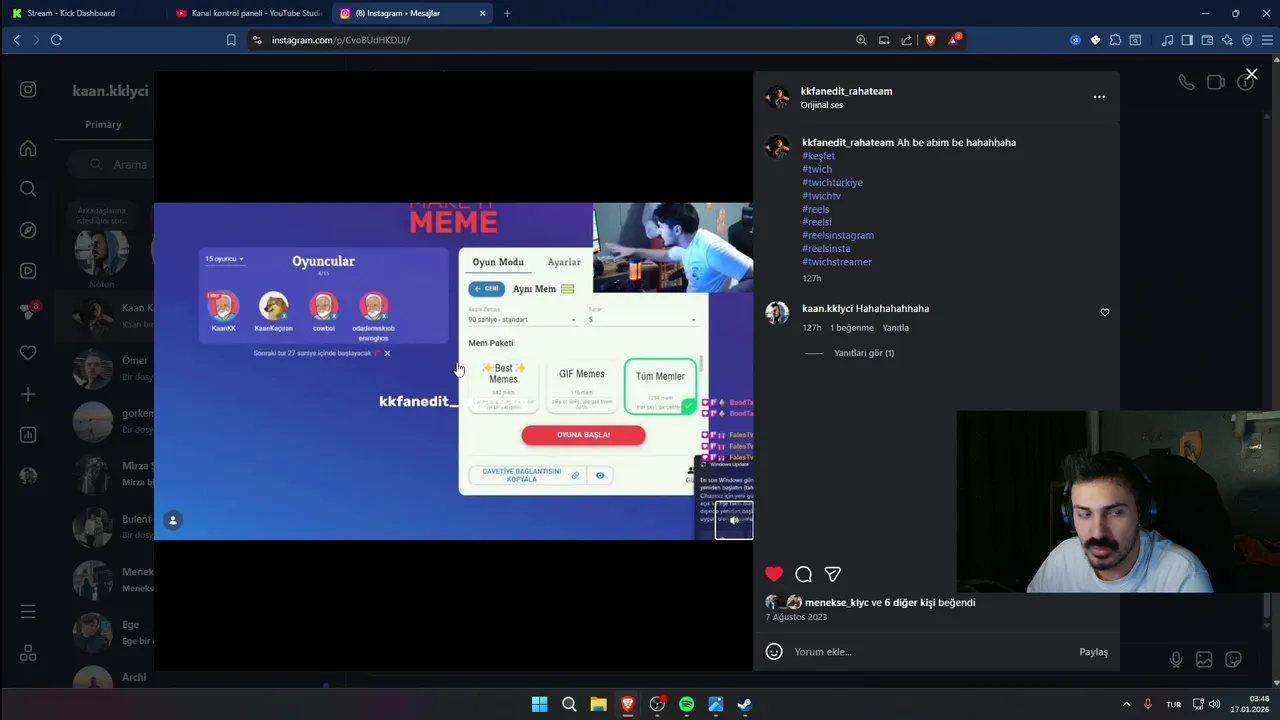Image resolution: width=1280 pixels, height=720 pixels.
Task: Open Brave Wallet icon
Action: pos(1207,40)
